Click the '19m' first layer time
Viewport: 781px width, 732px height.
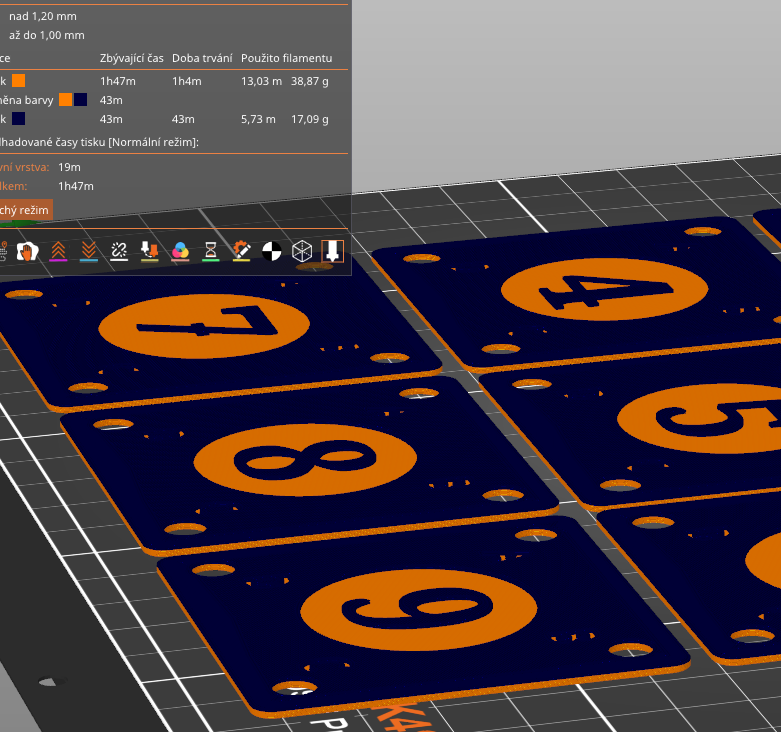[69, 167]
